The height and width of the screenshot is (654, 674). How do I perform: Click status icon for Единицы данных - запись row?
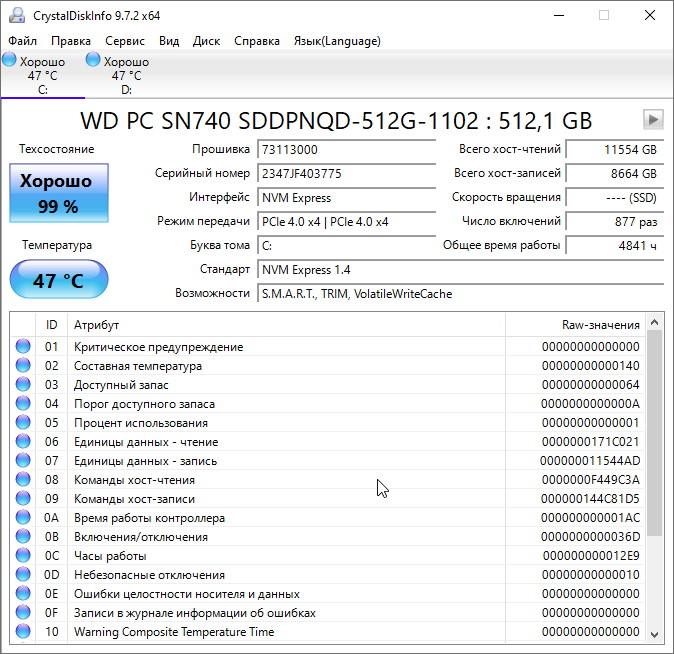(23, 461)
